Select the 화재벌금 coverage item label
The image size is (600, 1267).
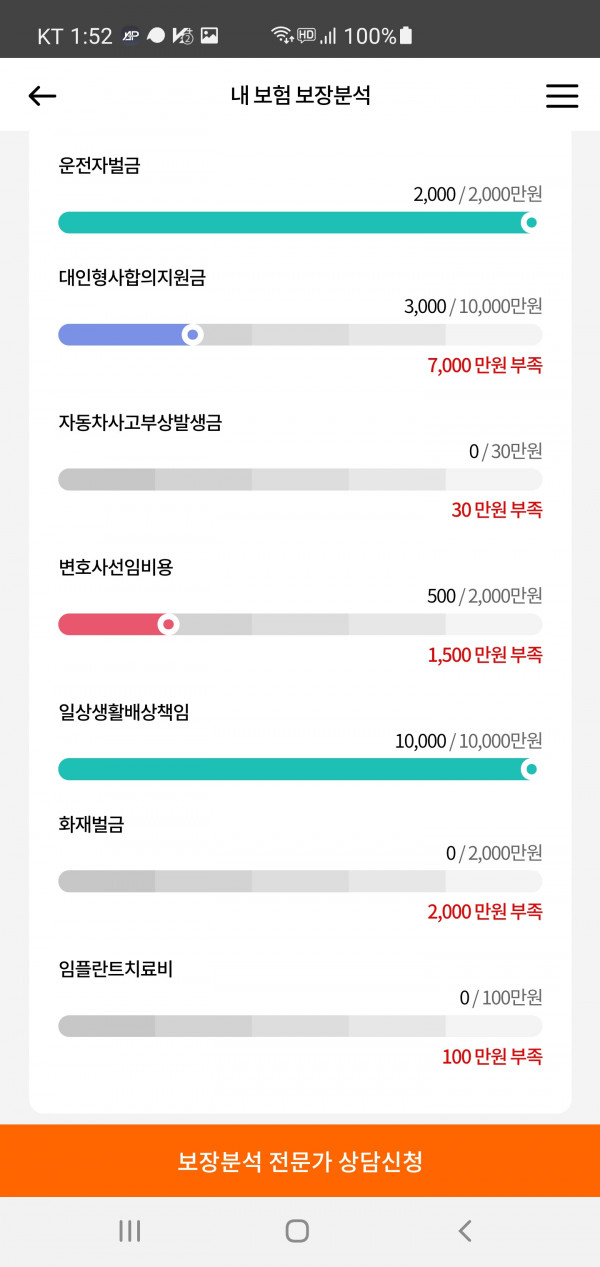[91, 825]
